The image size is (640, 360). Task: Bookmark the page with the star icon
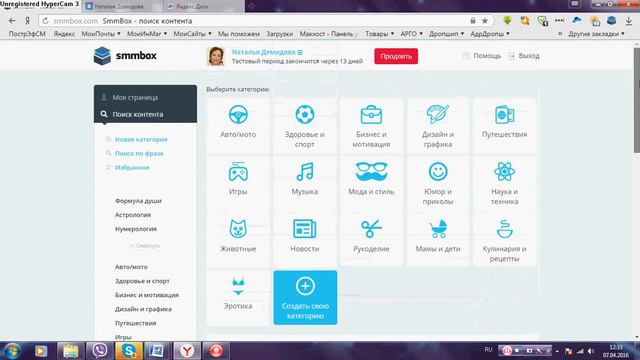(485, 21)
